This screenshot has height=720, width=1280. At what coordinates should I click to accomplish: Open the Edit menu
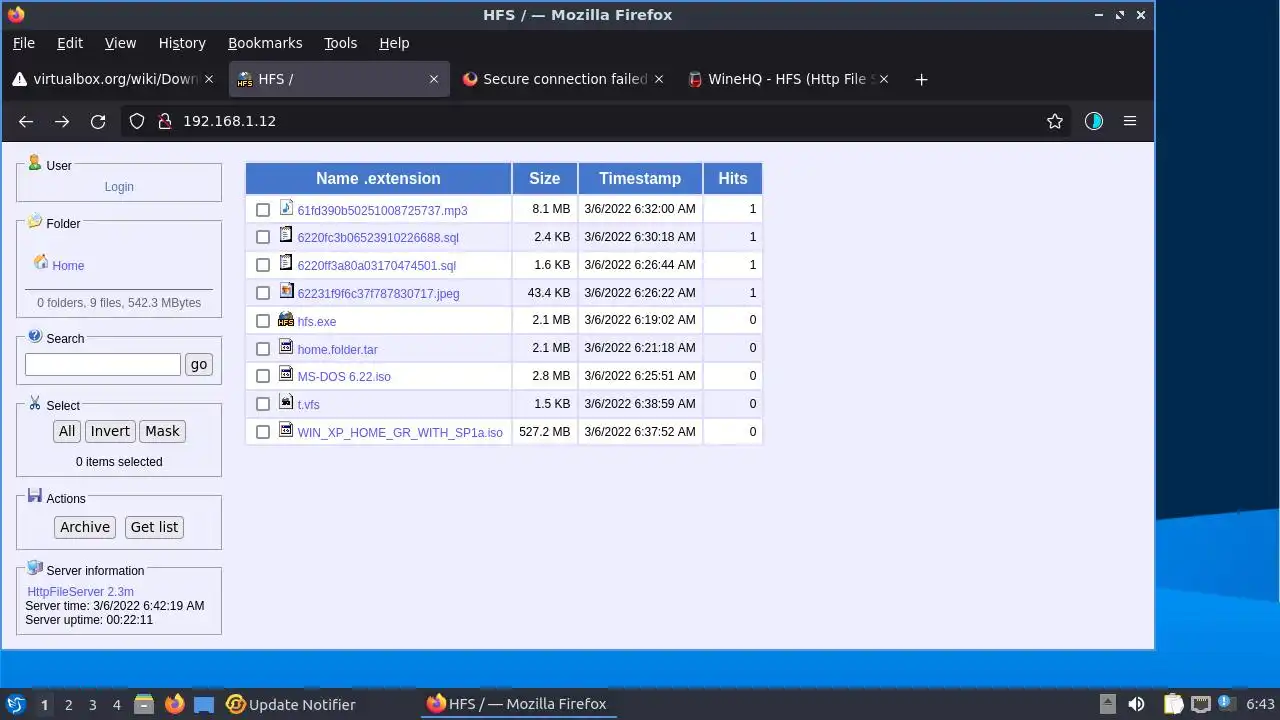point(70,43)
